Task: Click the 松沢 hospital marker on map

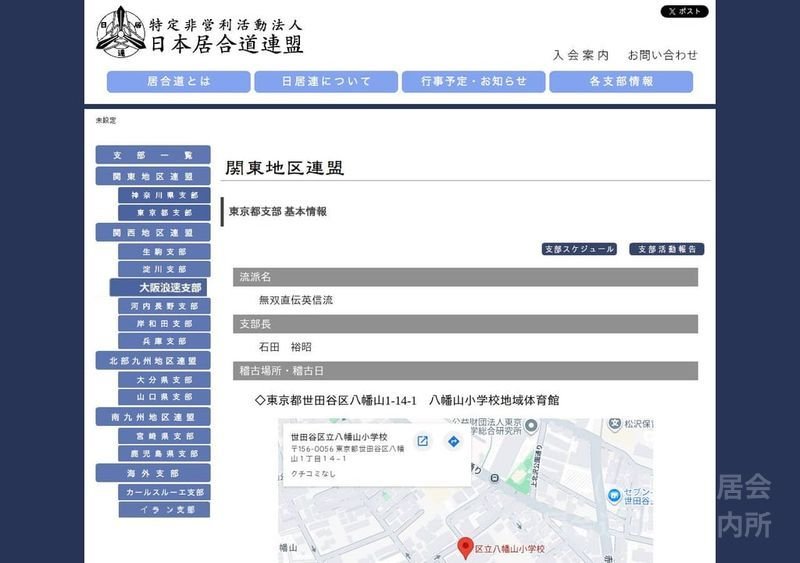Action: coord(615,424)
